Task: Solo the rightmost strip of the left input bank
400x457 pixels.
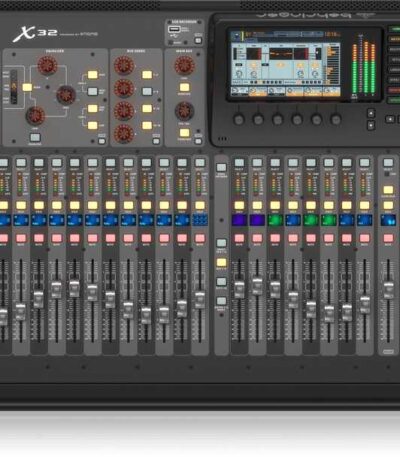Action: coord(200,205)
